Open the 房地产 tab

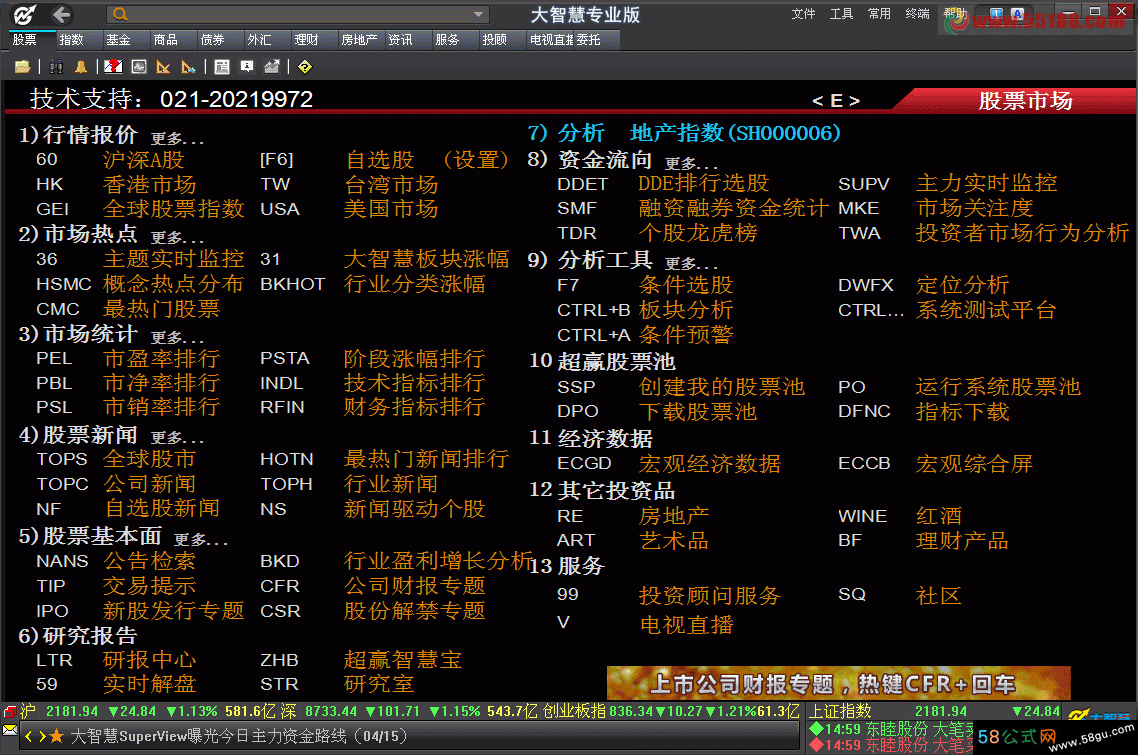(x=359, y=40)
